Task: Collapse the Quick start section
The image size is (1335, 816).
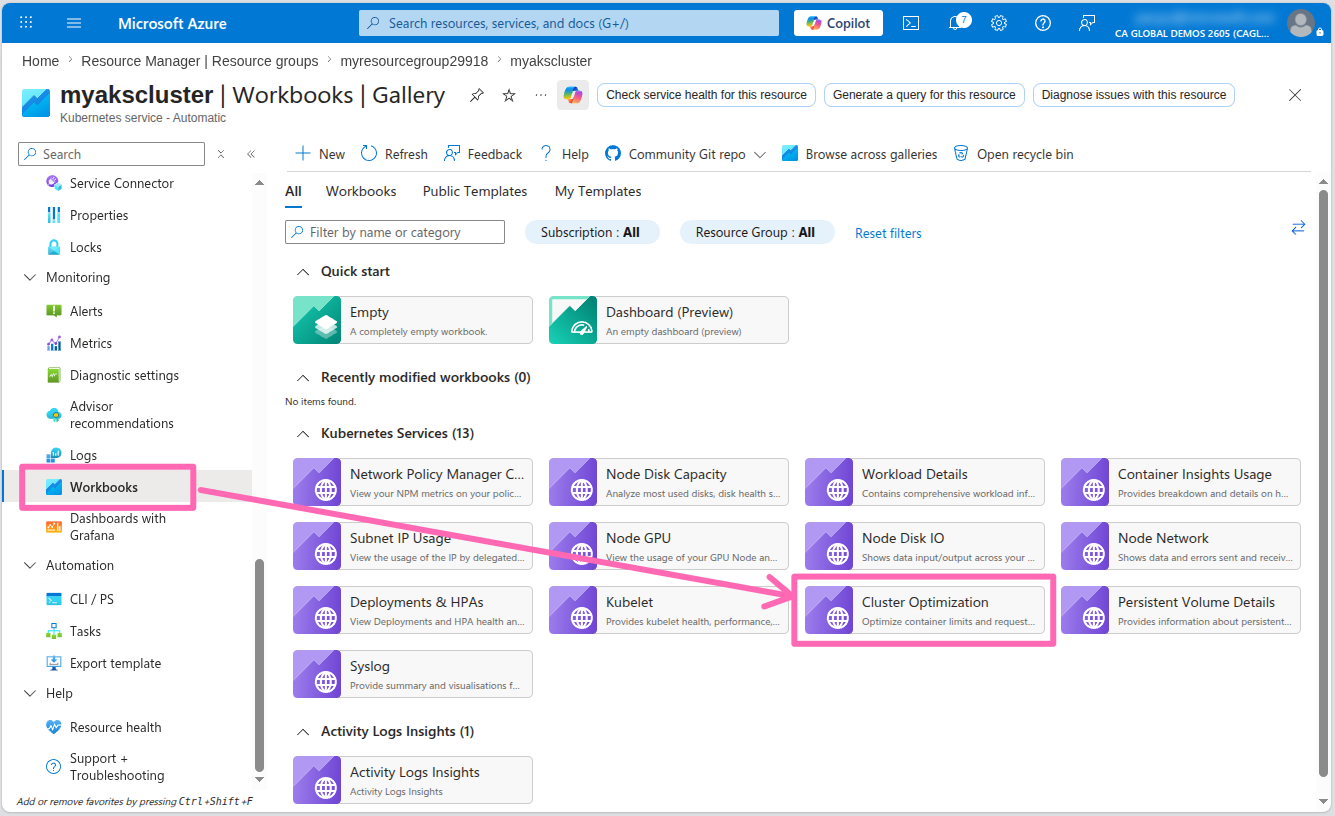Action: click(302, 272)
